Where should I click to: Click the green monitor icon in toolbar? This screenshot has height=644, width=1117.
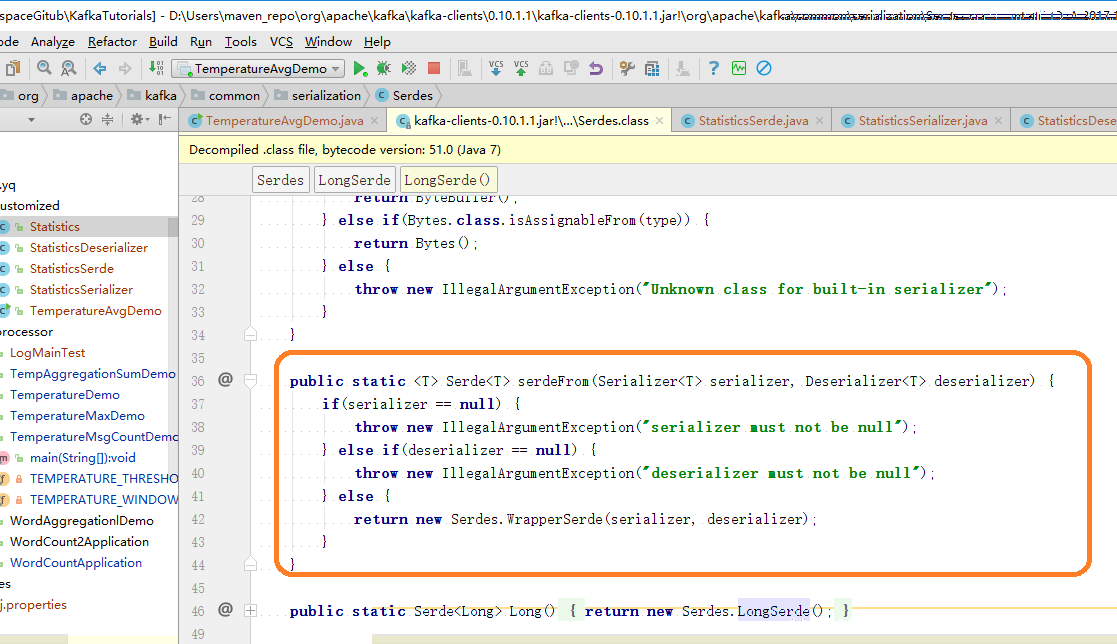point(739,68)
